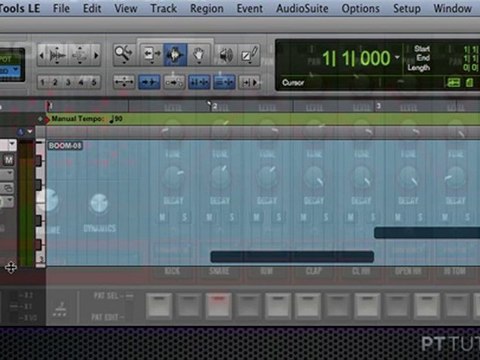Screen dimensions: 480x360
Task: Click the knob above DECAY in SNARE column
Action: [x=220, y=176]
